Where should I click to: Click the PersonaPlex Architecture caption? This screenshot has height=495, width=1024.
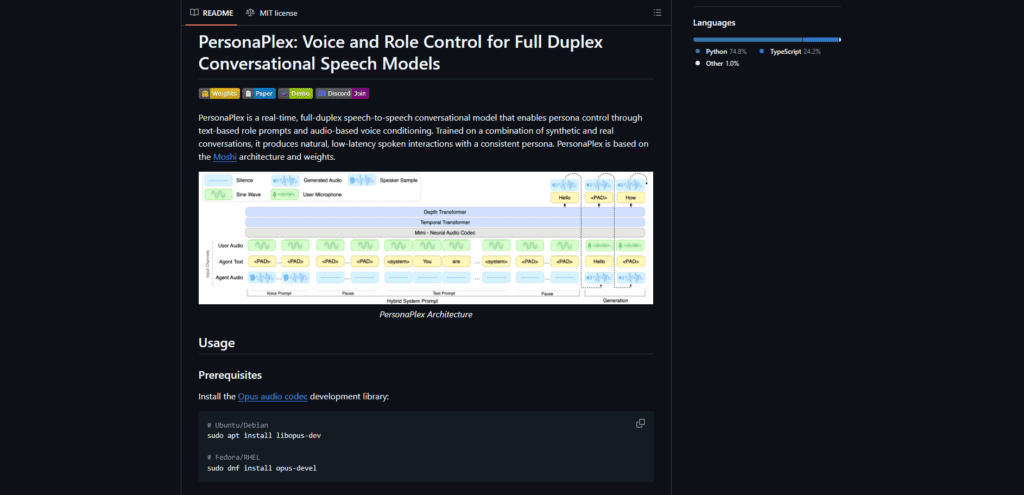426,315
